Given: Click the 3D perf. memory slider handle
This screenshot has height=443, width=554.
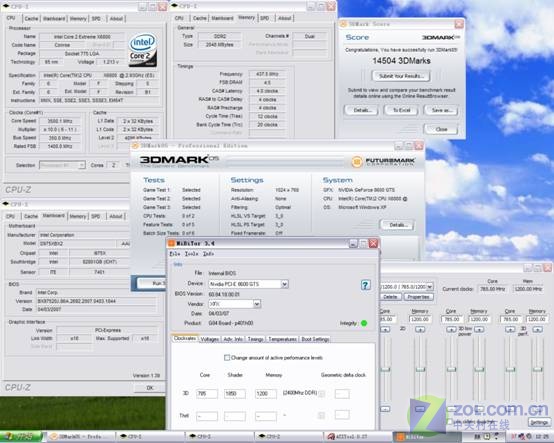Looking at the screenshot, I should point(537,369).
